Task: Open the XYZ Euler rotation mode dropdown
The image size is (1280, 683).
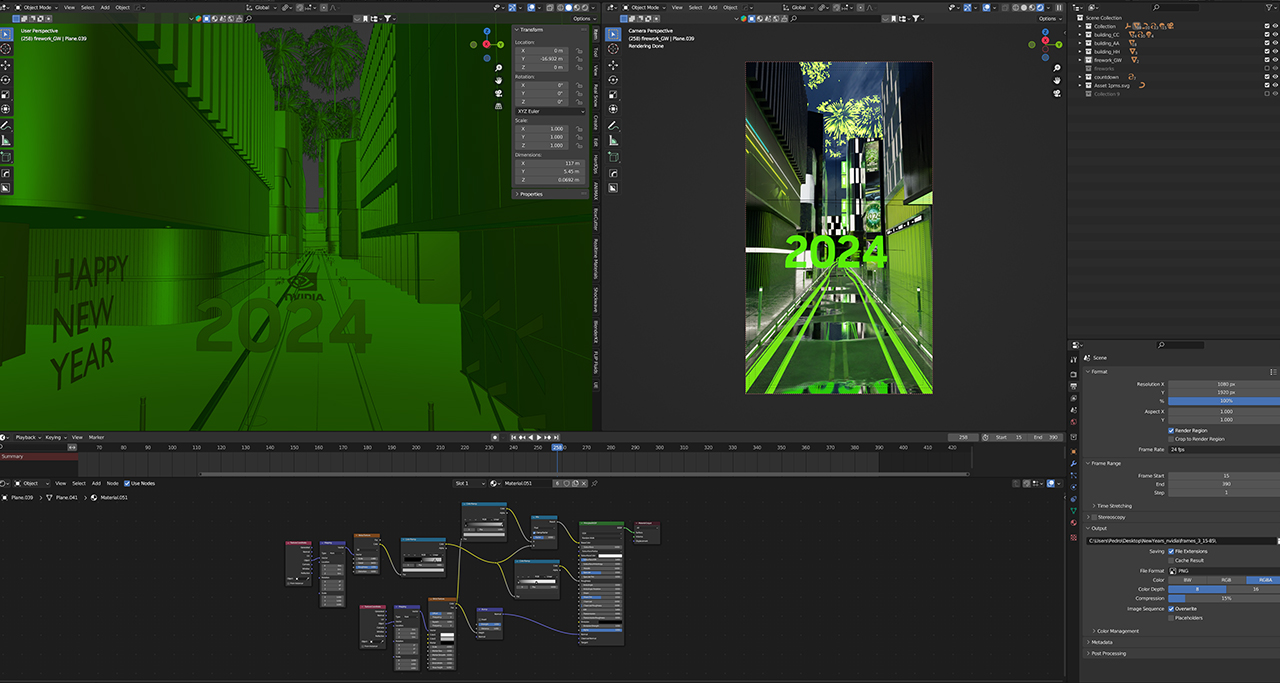Action: click(549, 111)
